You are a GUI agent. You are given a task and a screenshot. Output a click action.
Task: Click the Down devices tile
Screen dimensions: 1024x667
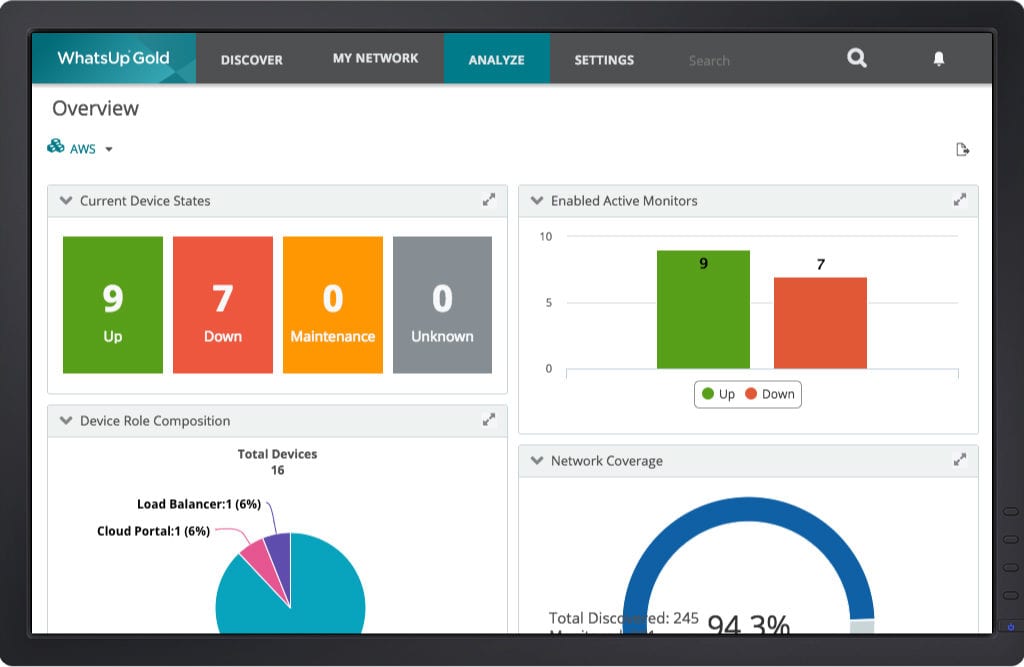(x=222, y=304)
